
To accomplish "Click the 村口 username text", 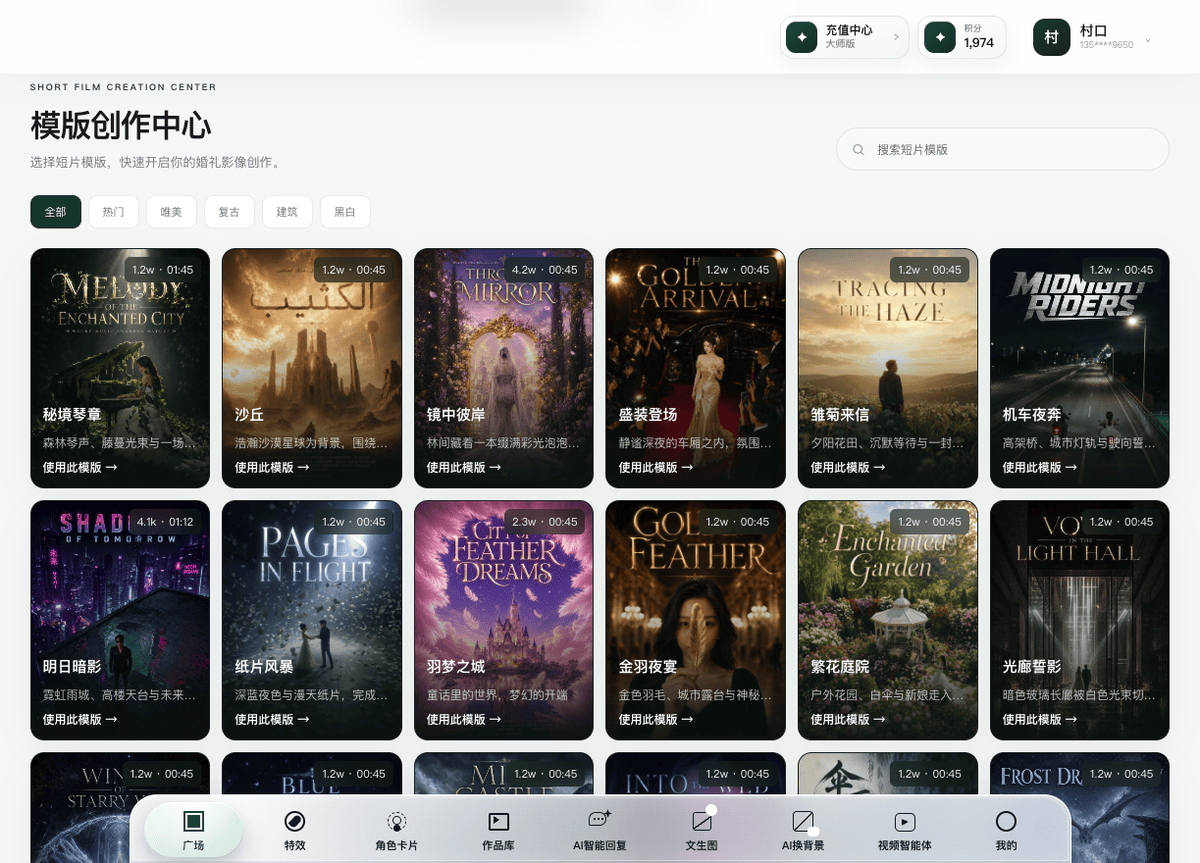I will click(1093, 31).
